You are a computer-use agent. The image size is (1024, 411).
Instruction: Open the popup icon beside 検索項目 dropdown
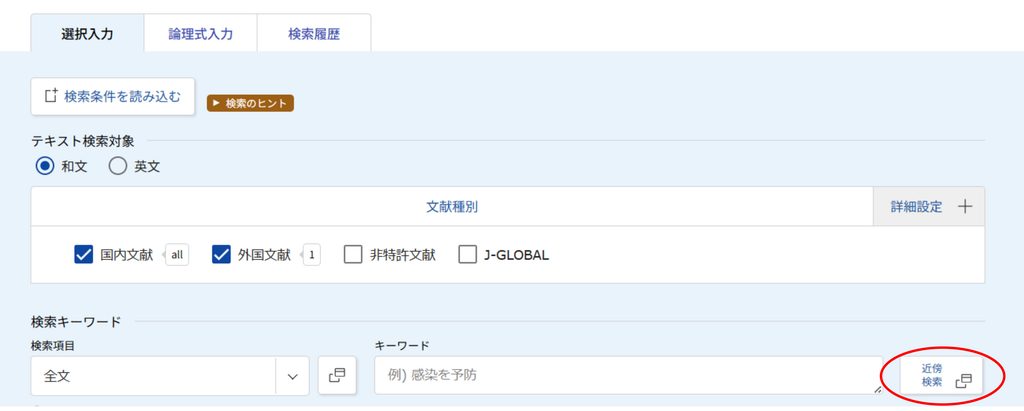[337, 376]
